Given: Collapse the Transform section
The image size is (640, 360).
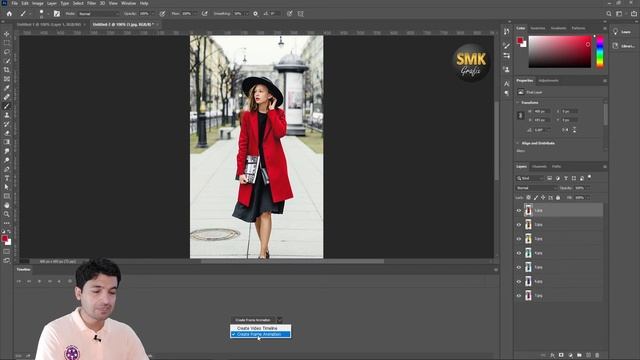Looking at the screenshot, I should point(518,102).
